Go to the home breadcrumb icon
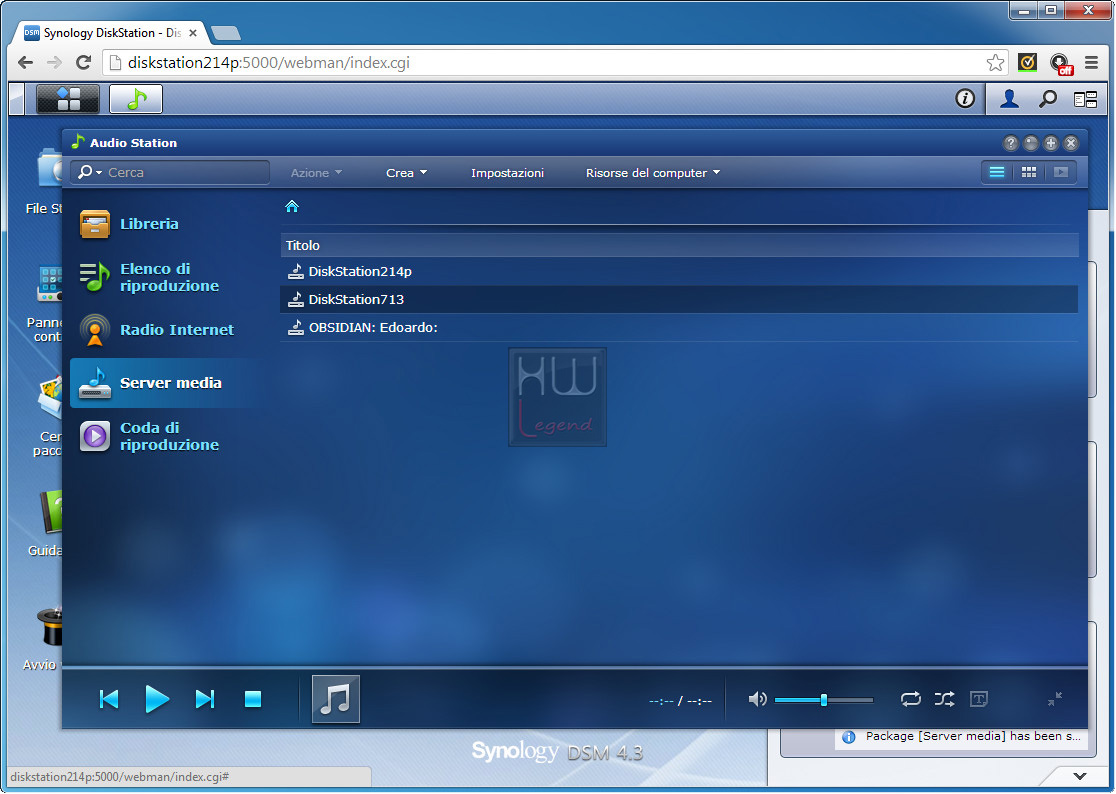1116x794 pixels. pos(292,206)
